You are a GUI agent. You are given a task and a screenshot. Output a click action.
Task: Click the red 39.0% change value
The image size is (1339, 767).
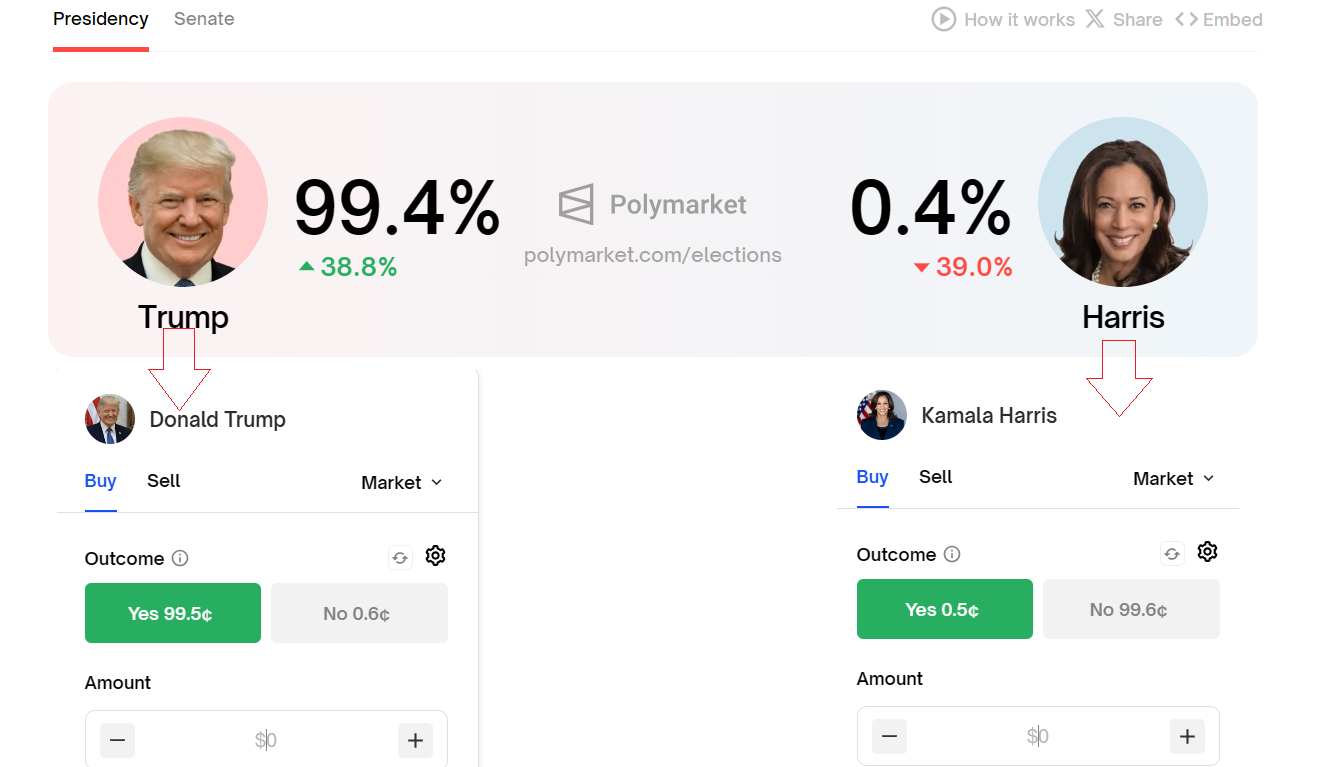tap(974, 267)
